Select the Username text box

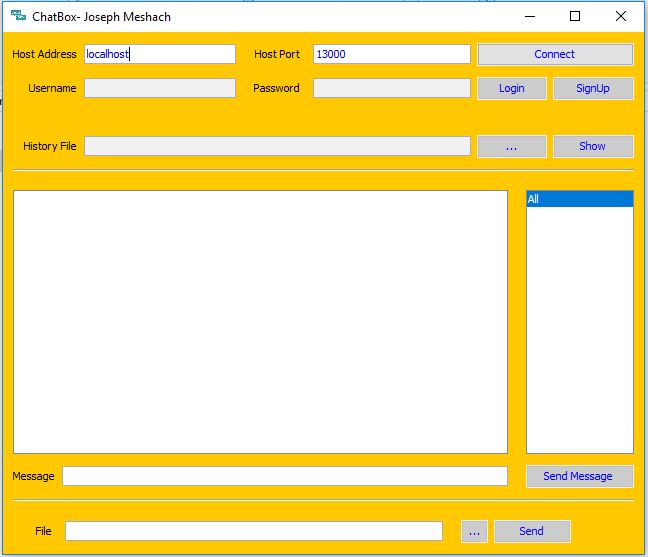(160, 88)
